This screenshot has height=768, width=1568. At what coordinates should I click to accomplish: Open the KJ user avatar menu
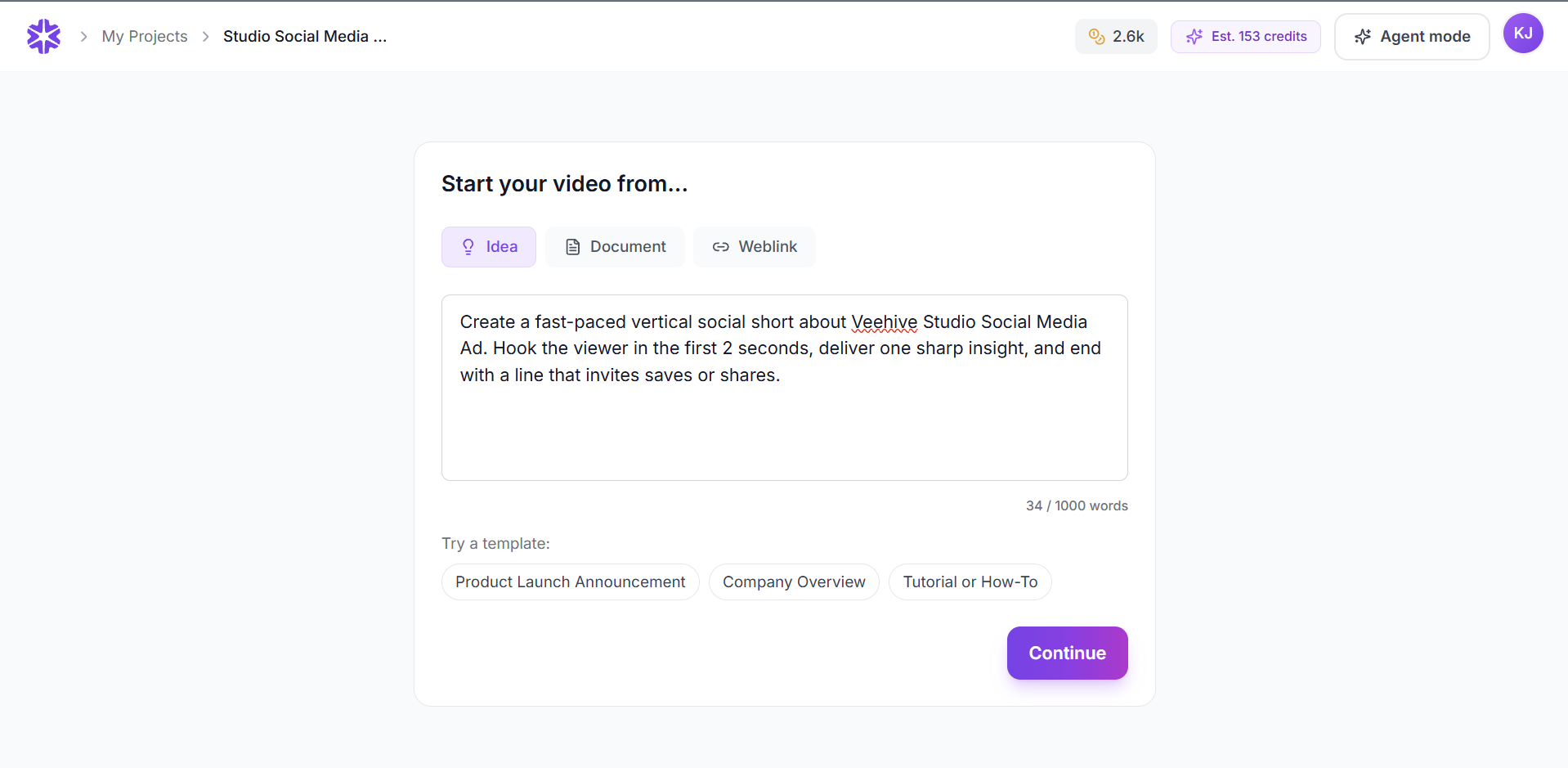click(1523, 34)
